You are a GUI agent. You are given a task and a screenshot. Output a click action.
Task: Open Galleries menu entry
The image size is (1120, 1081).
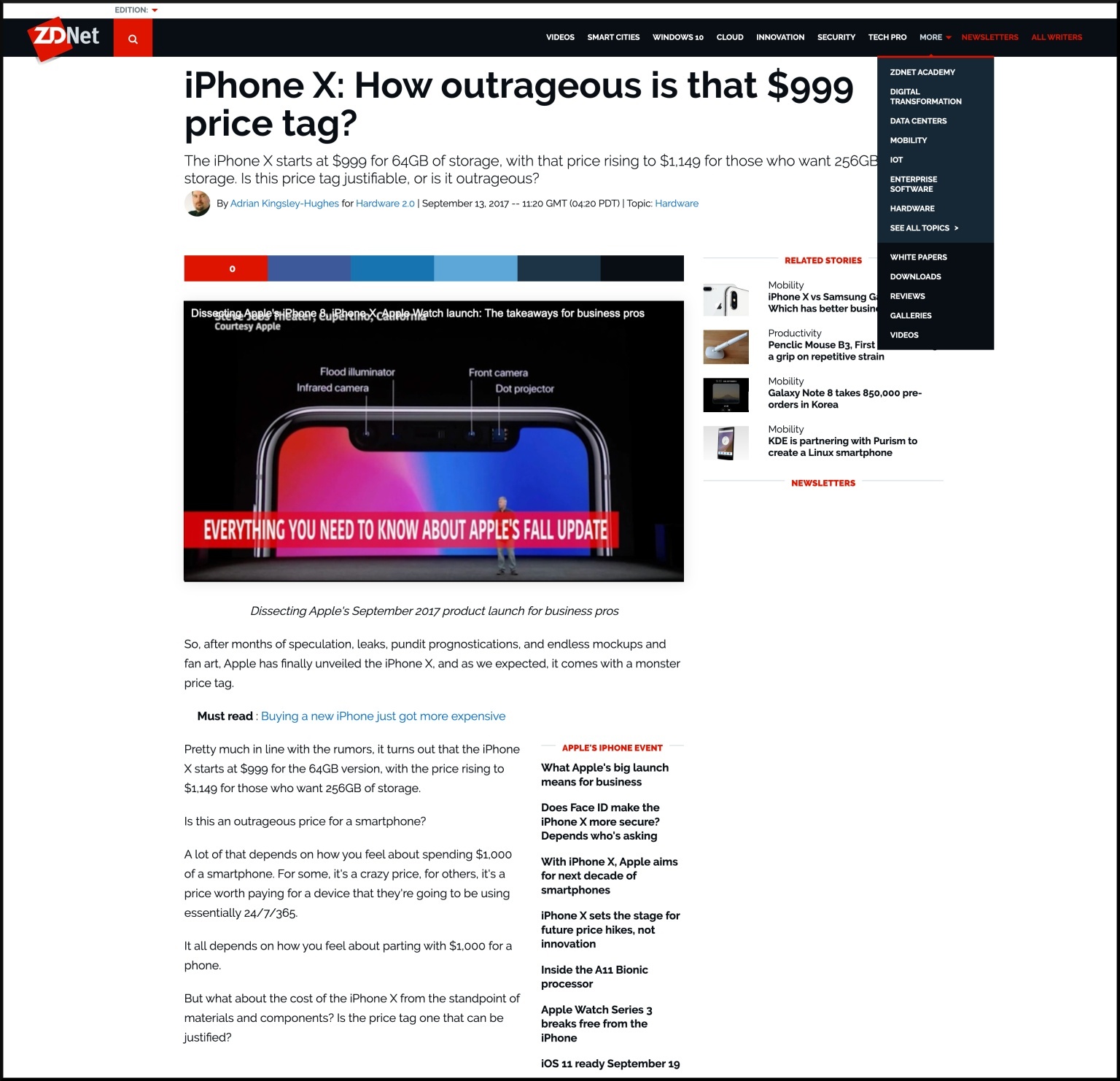click(911, 316)
